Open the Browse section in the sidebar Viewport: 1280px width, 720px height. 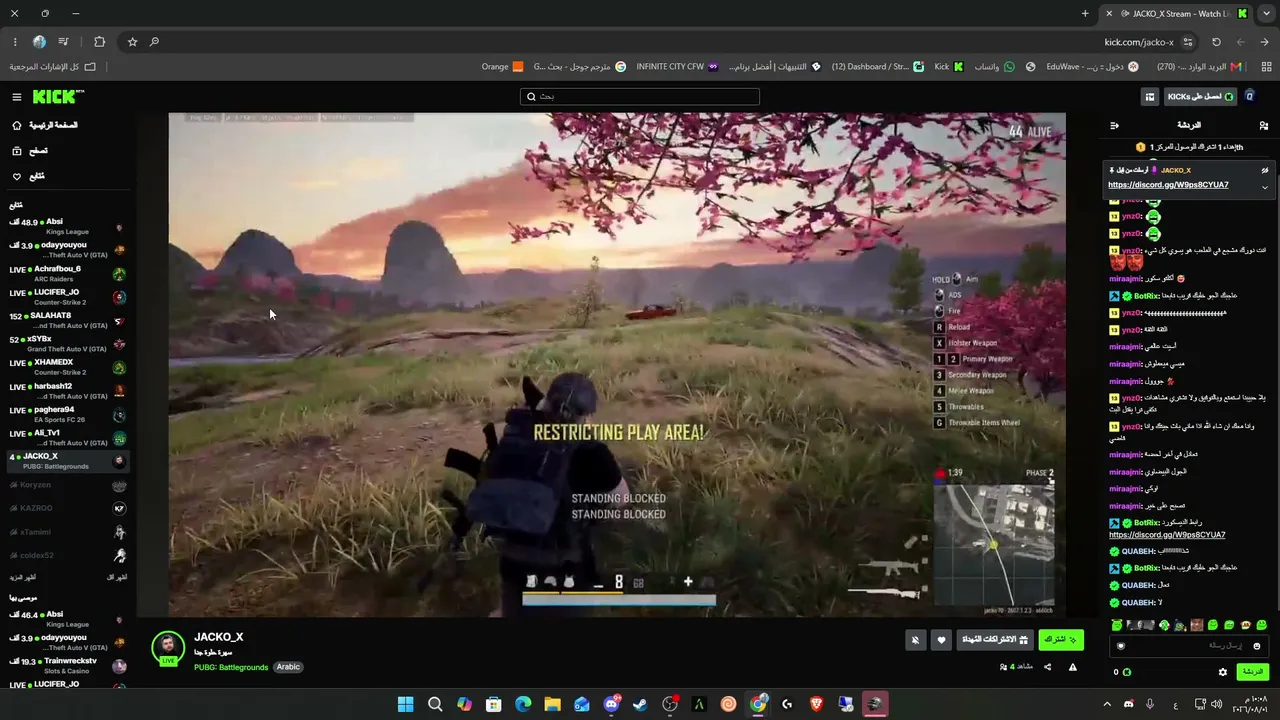click(x=30, y=151)
